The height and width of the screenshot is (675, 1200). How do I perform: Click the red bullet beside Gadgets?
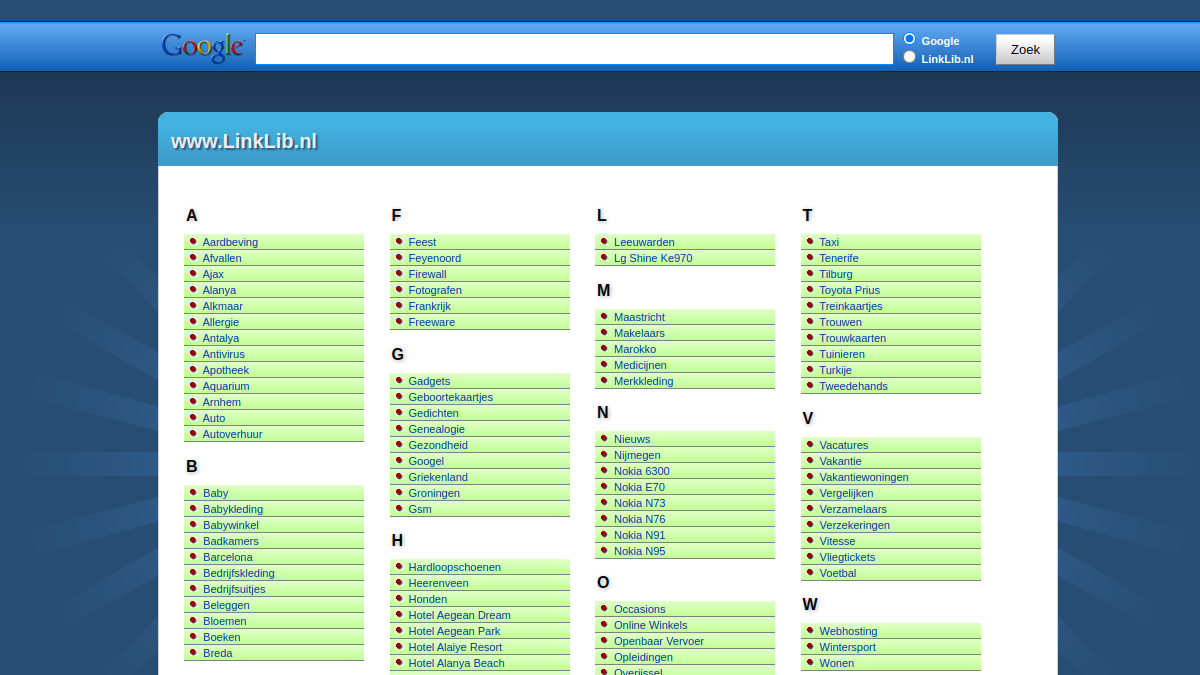pos(399,380)
